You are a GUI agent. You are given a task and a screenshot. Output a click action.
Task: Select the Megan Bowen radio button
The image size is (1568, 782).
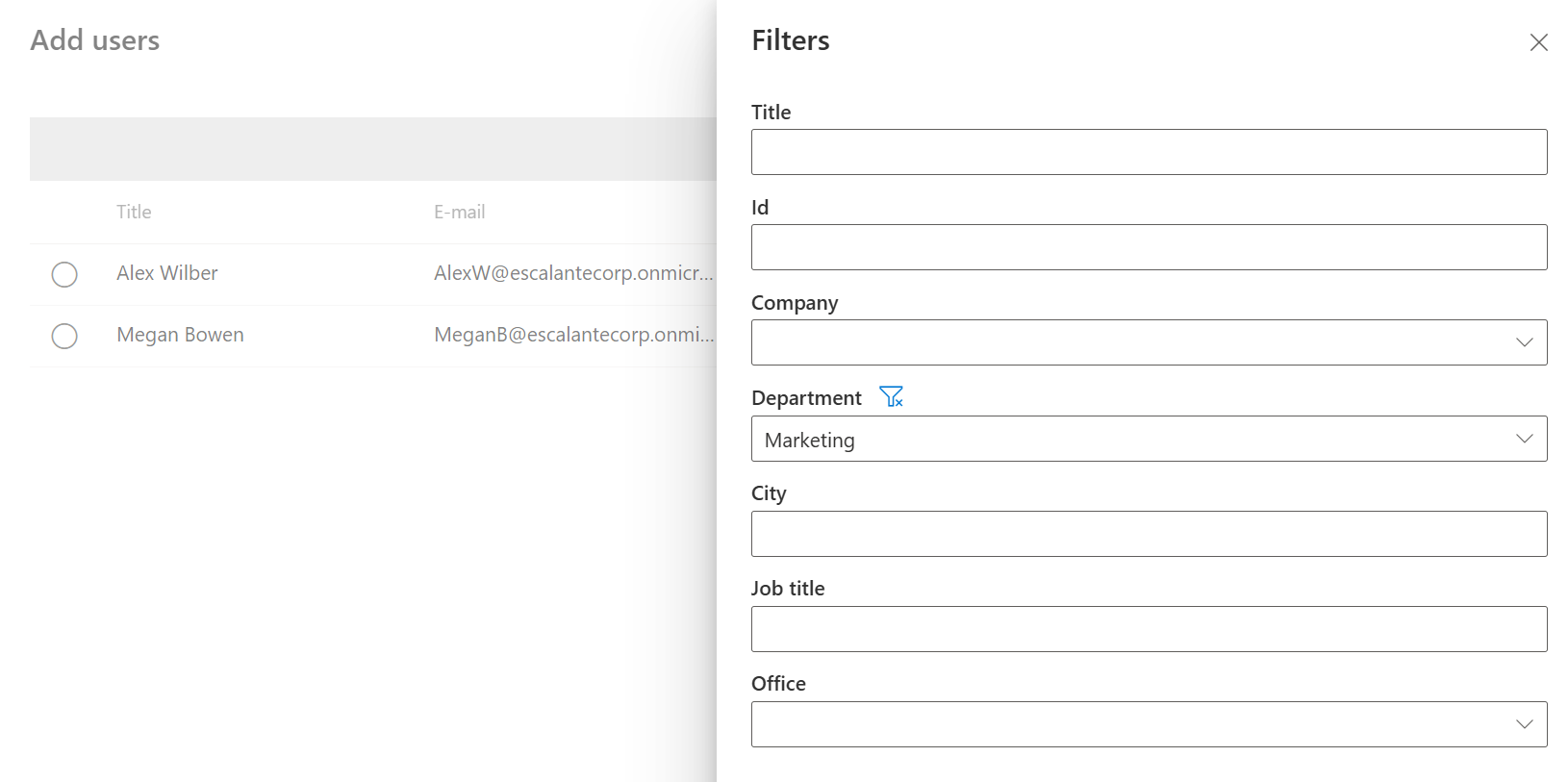(64, 336)
